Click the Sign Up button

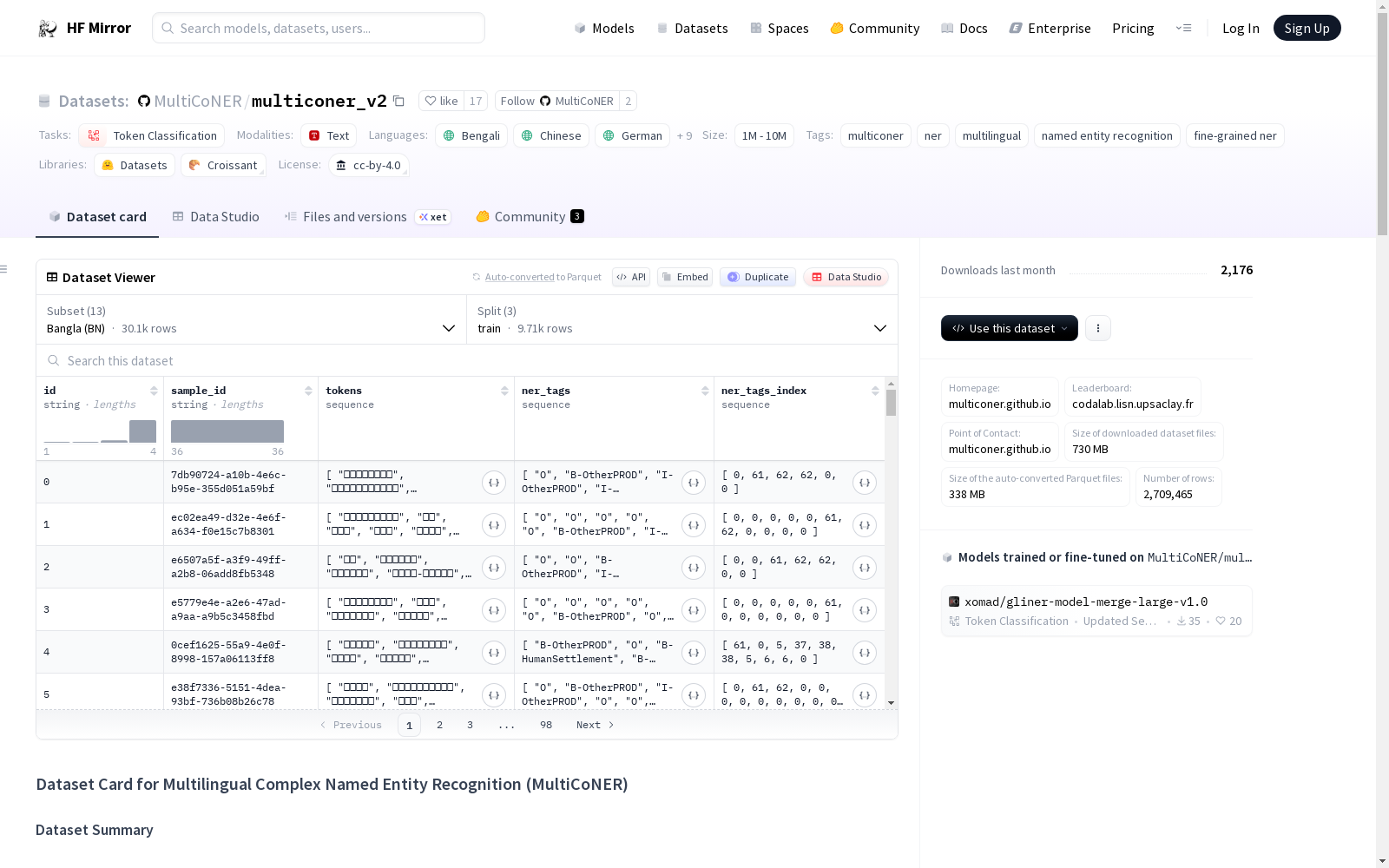(x=1307, y=28)
